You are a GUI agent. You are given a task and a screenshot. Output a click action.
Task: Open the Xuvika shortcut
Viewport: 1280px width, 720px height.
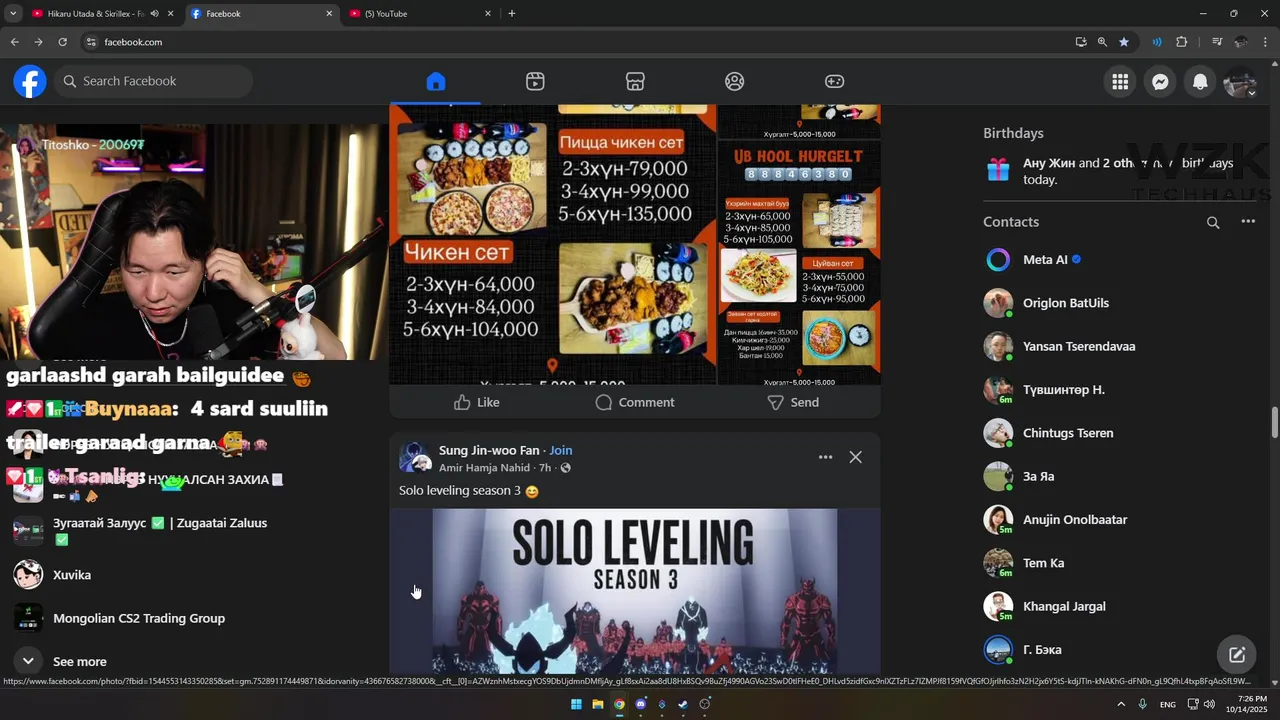(72, 575)
